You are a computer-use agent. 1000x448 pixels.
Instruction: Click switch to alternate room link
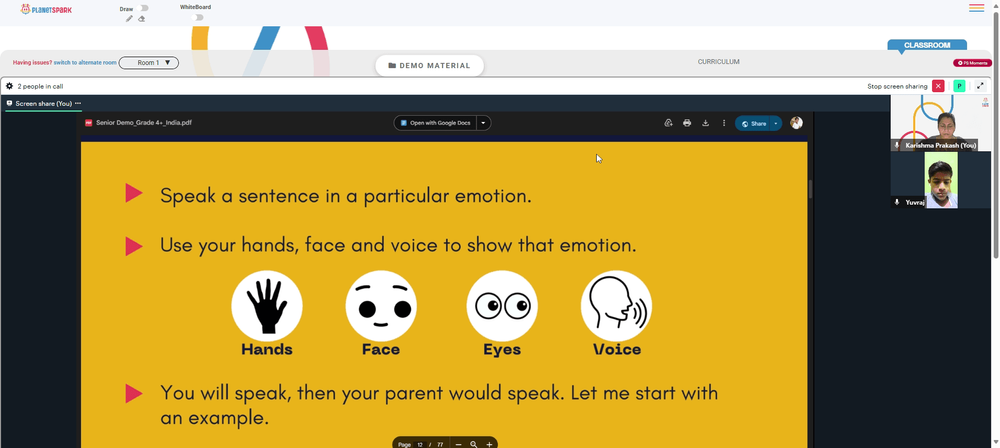coord(85,63)
